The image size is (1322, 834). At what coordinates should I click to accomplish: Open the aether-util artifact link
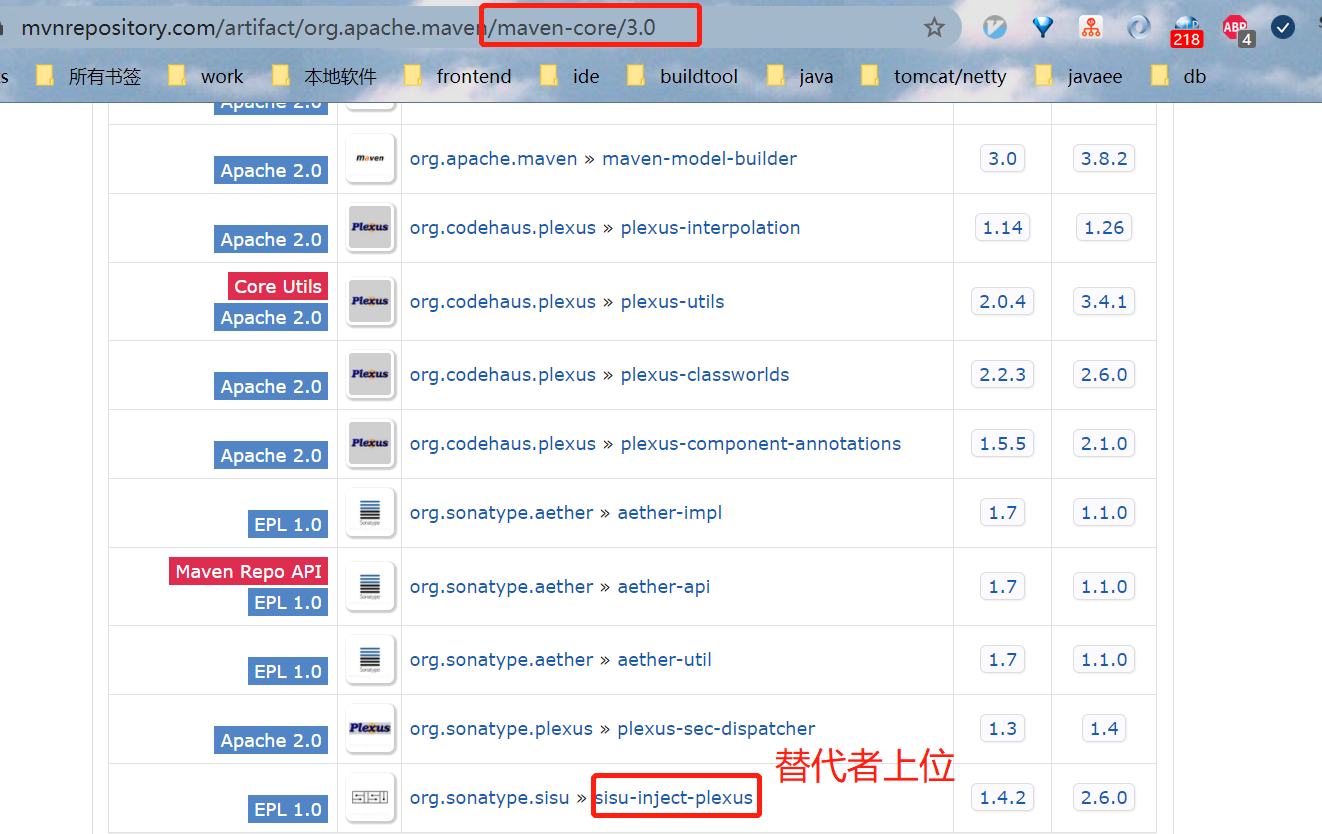point(665,659)
